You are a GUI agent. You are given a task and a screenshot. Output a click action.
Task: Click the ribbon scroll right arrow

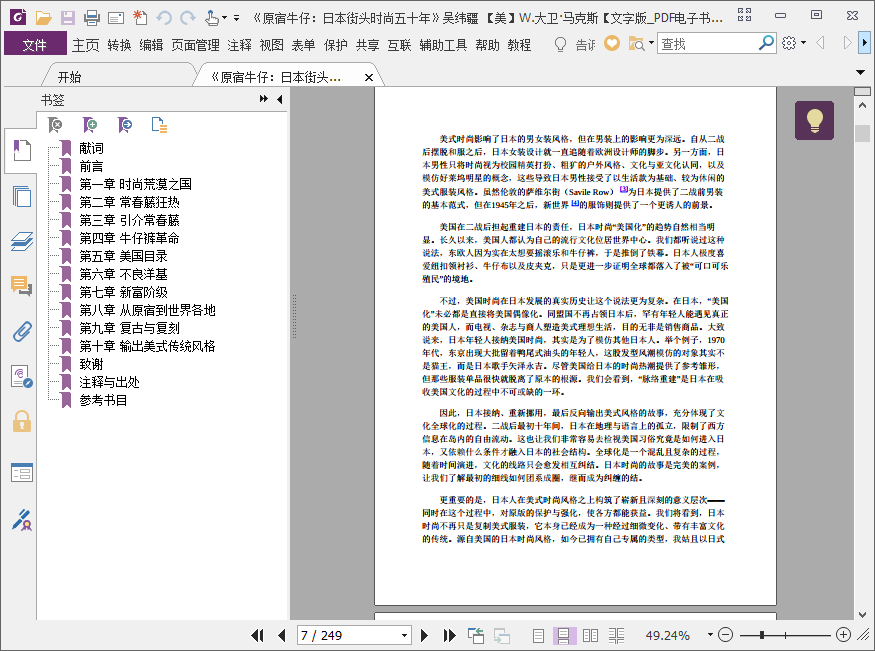(x=865, y=42)
